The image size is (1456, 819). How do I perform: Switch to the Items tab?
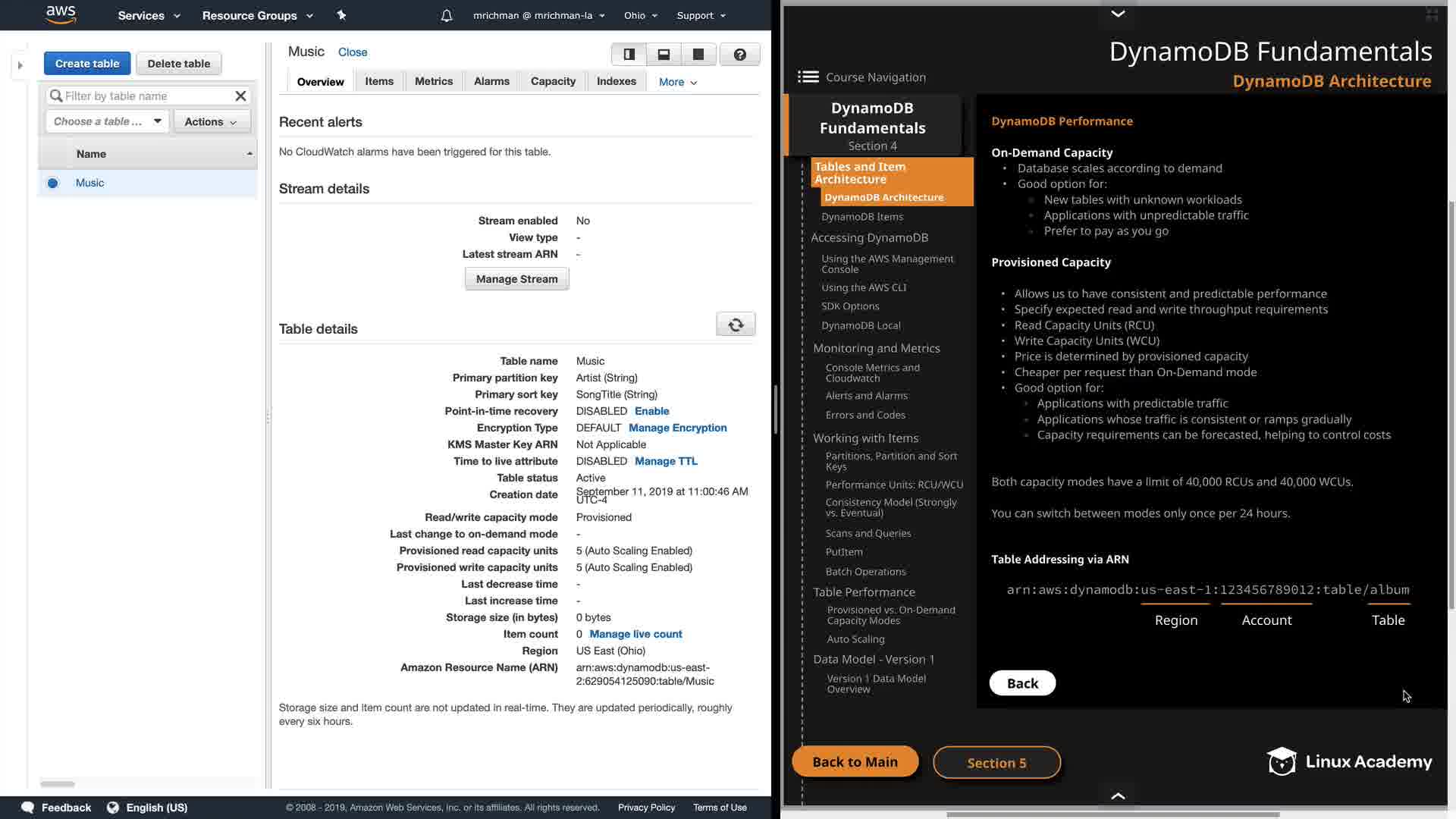(378, 81)
